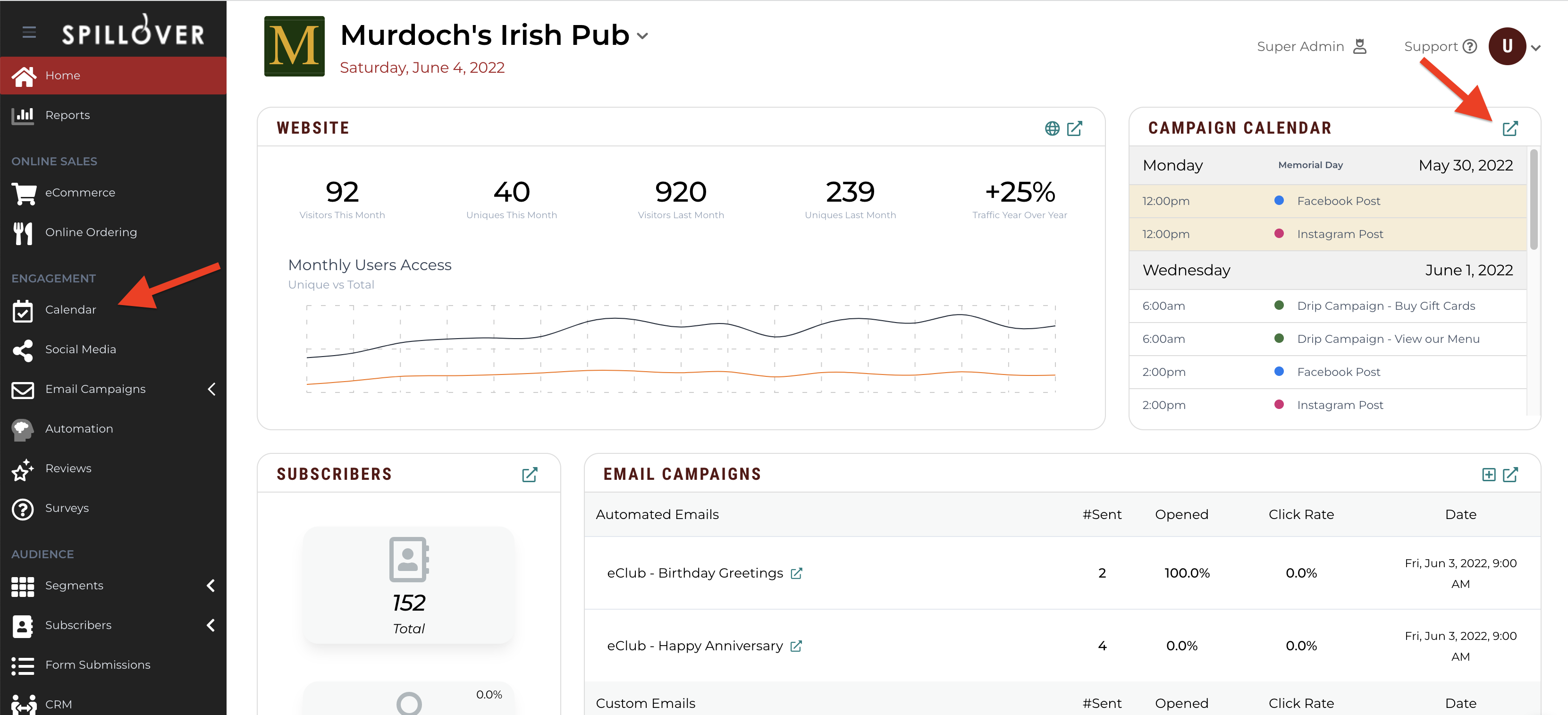
Task: Open Subscribers panel external link icon
Action: pyautogui.click(x=530, y=475)
